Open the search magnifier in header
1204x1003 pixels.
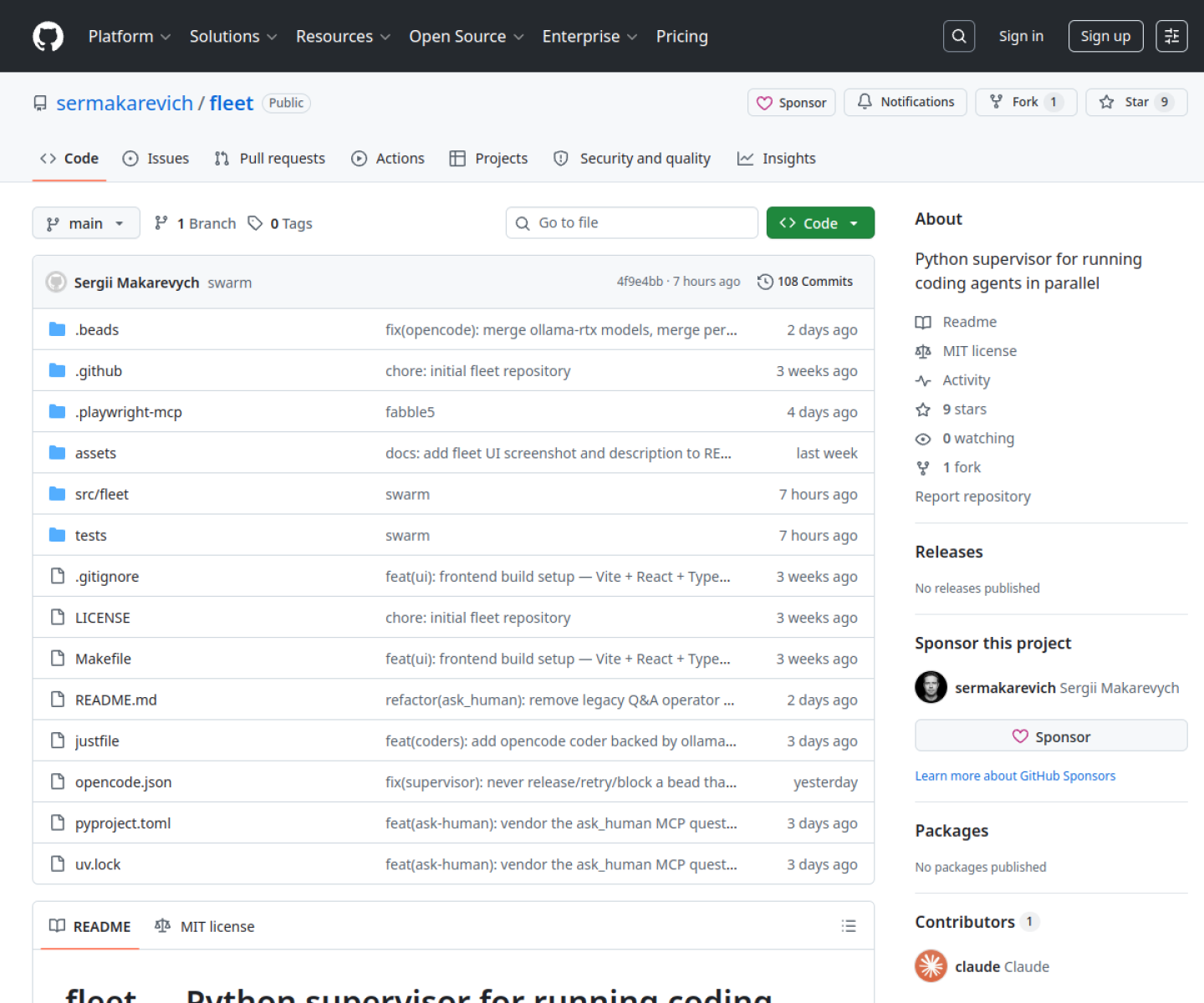[x=959, y=36]
